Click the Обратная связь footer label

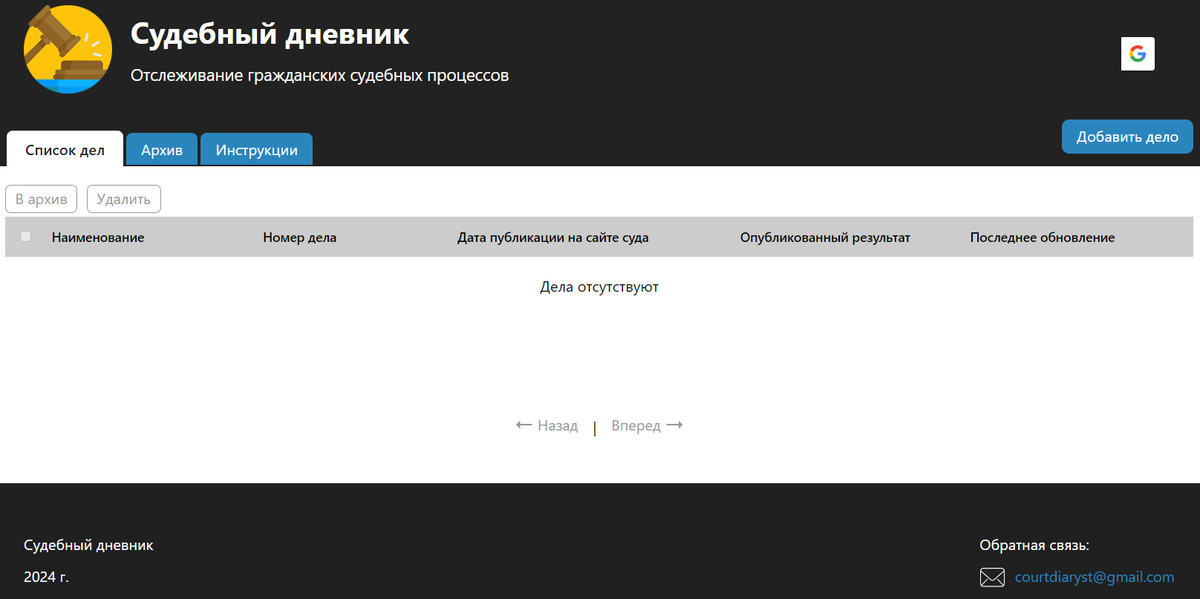pos(1034,545)
